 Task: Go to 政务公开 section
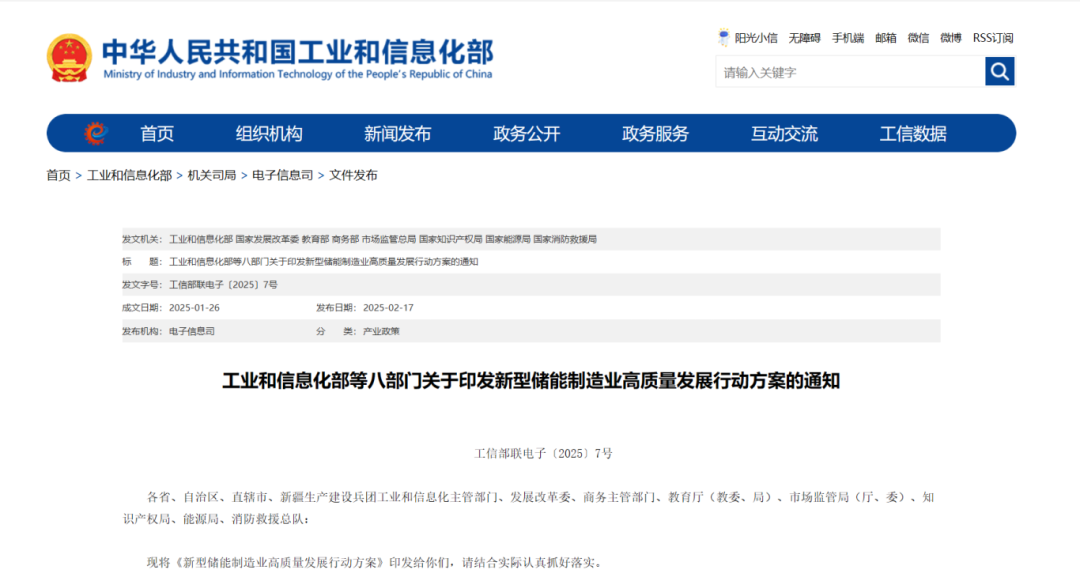tap(527, 134)
